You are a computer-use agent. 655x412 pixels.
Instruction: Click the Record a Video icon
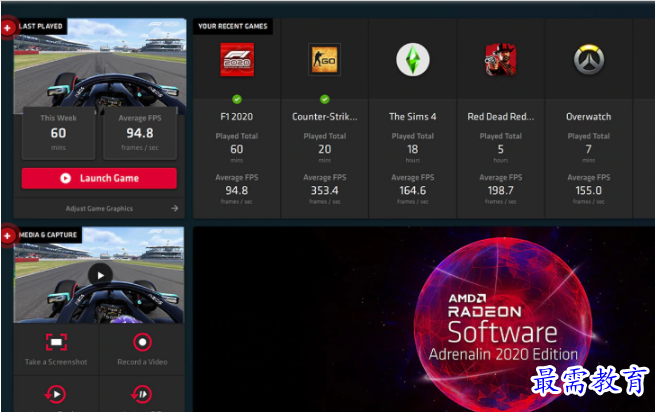142,342
